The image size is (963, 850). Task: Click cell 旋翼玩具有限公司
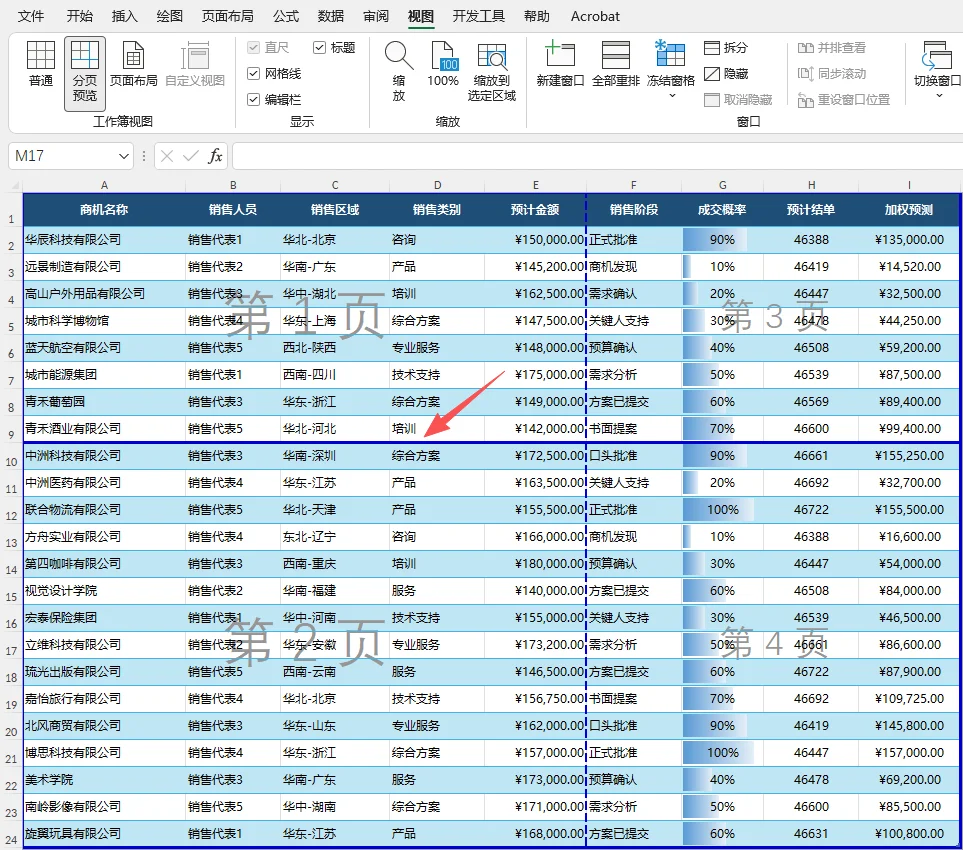pos(104,833)
